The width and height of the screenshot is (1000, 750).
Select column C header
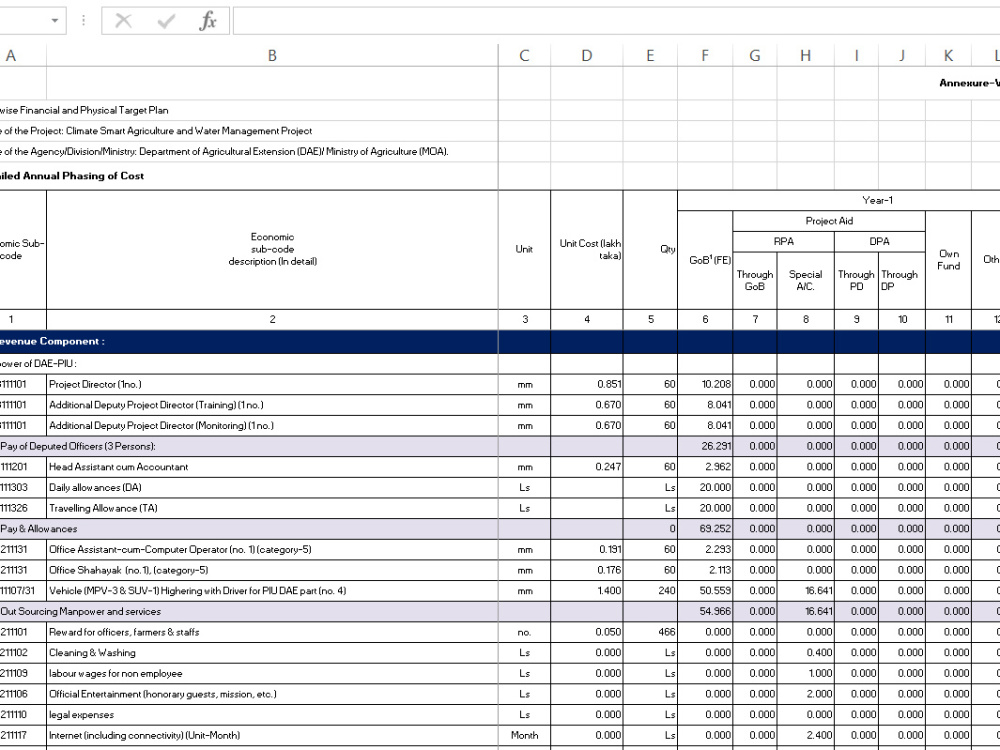pos(524,55)
